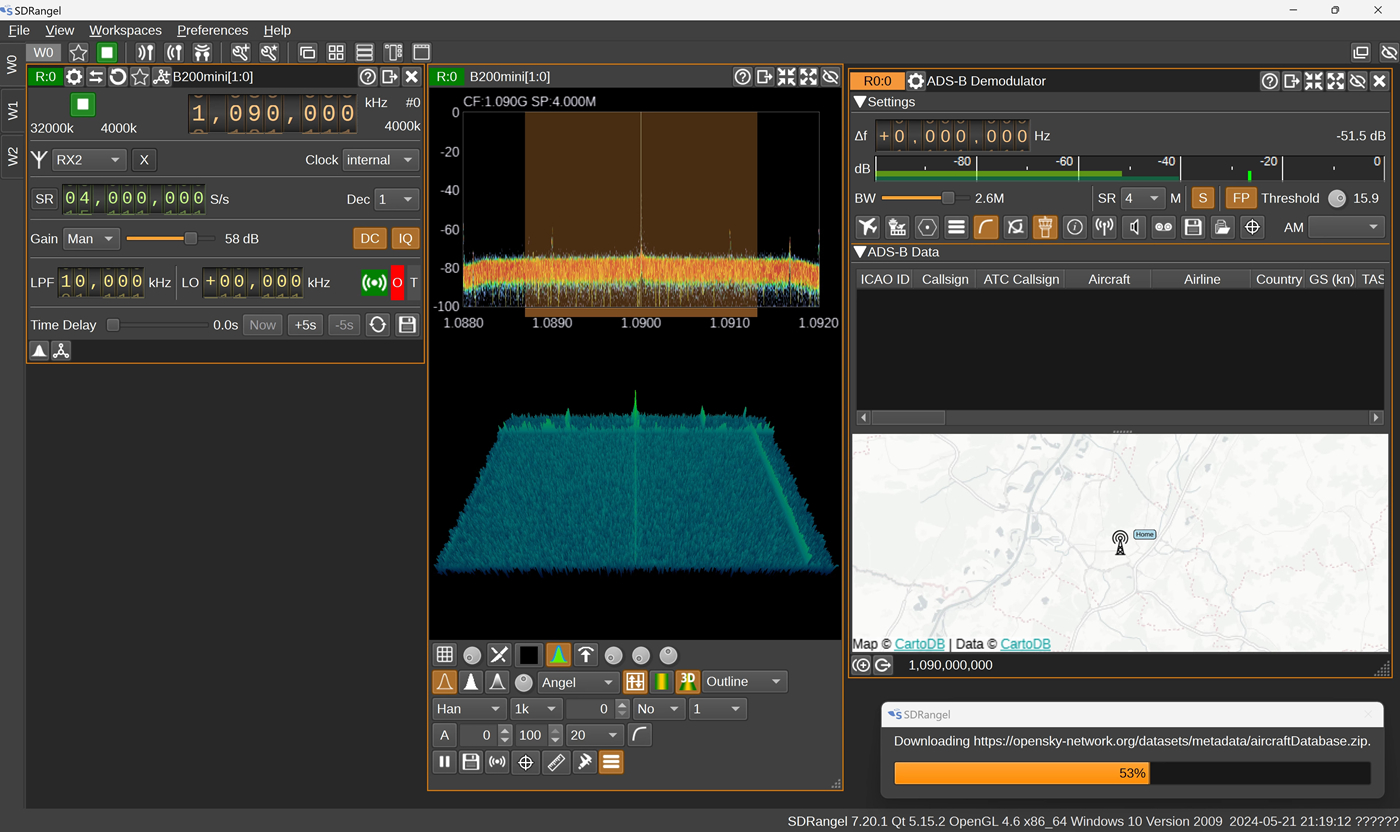Switch to the W1 workspace tab
Viewport: 1400px width, 832px height.
pos(12,110)
